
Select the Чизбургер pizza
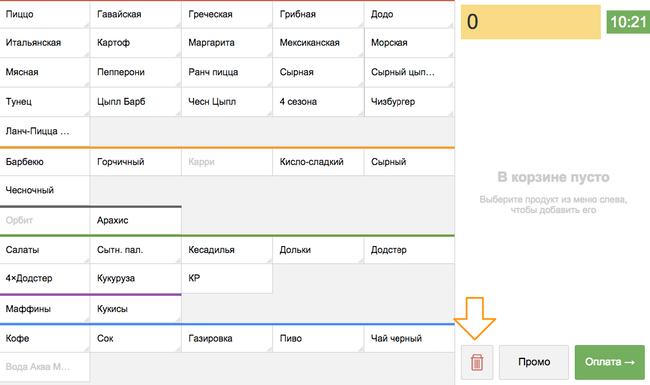pyautogui.click(x=409, y=102)
